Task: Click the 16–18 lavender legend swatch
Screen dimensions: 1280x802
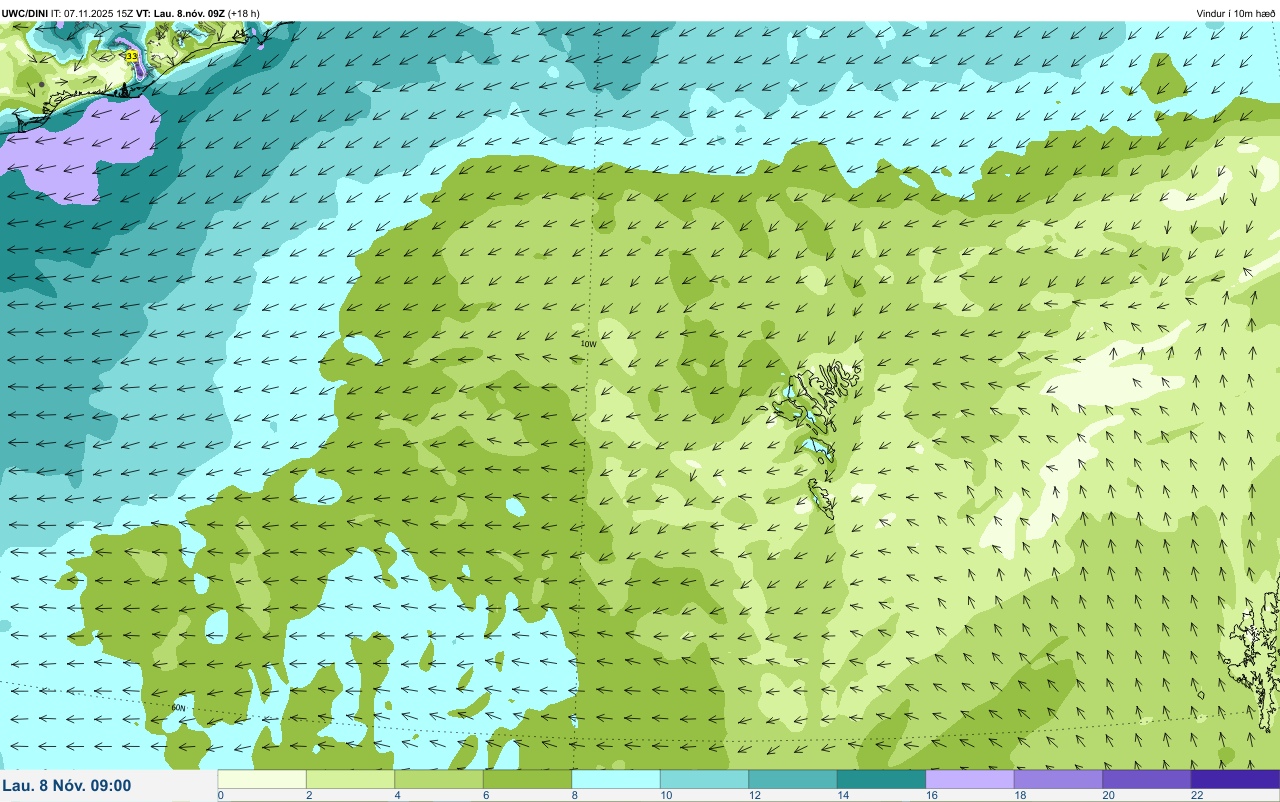Action: click(970, 779)
